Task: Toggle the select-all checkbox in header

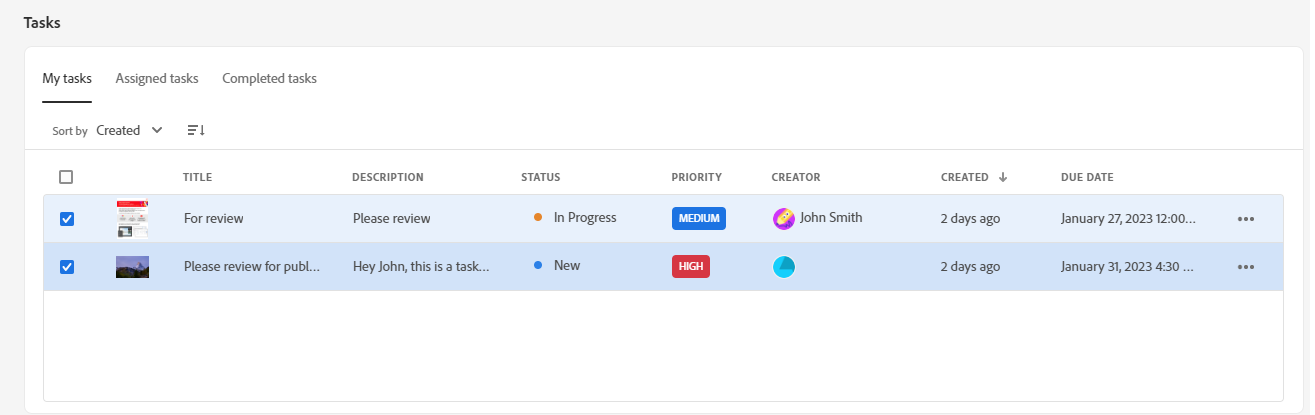Action: click(x=66, y=177)
